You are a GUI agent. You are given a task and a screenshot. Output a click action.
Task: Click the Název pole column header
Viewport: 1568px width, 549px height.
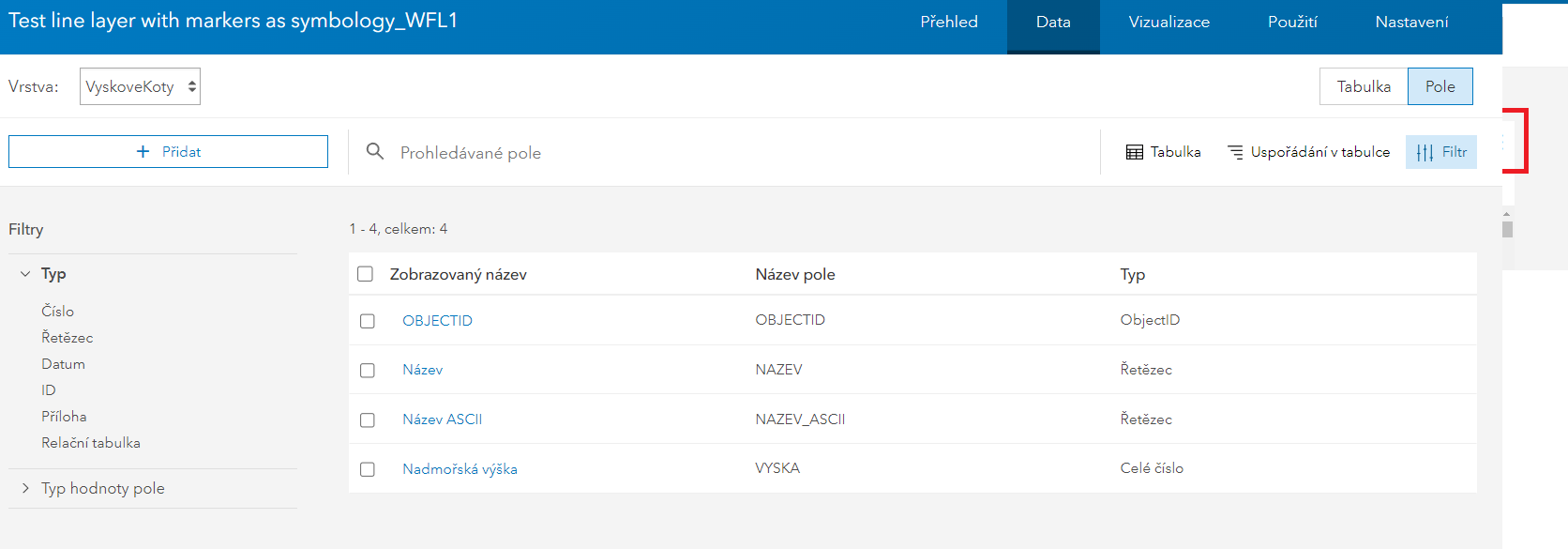tap(794, 274)
